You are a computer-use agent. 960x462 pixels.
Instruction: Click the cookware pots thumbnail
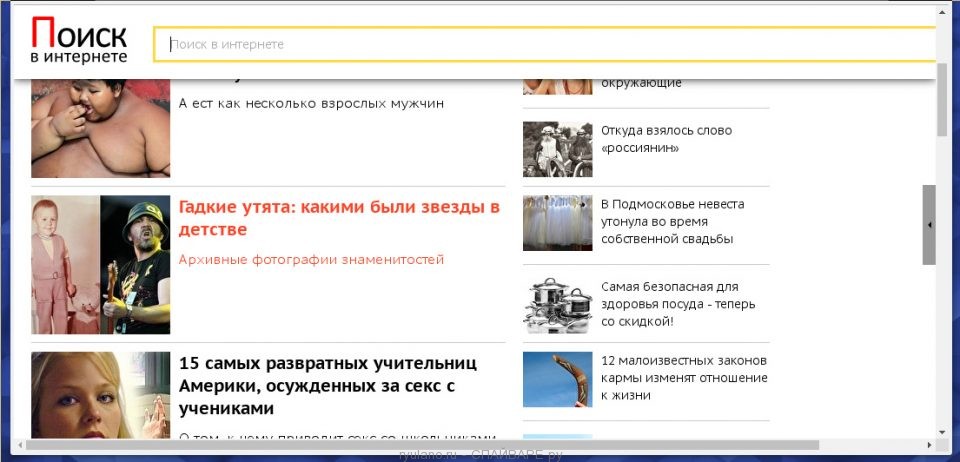pos(558,305)
